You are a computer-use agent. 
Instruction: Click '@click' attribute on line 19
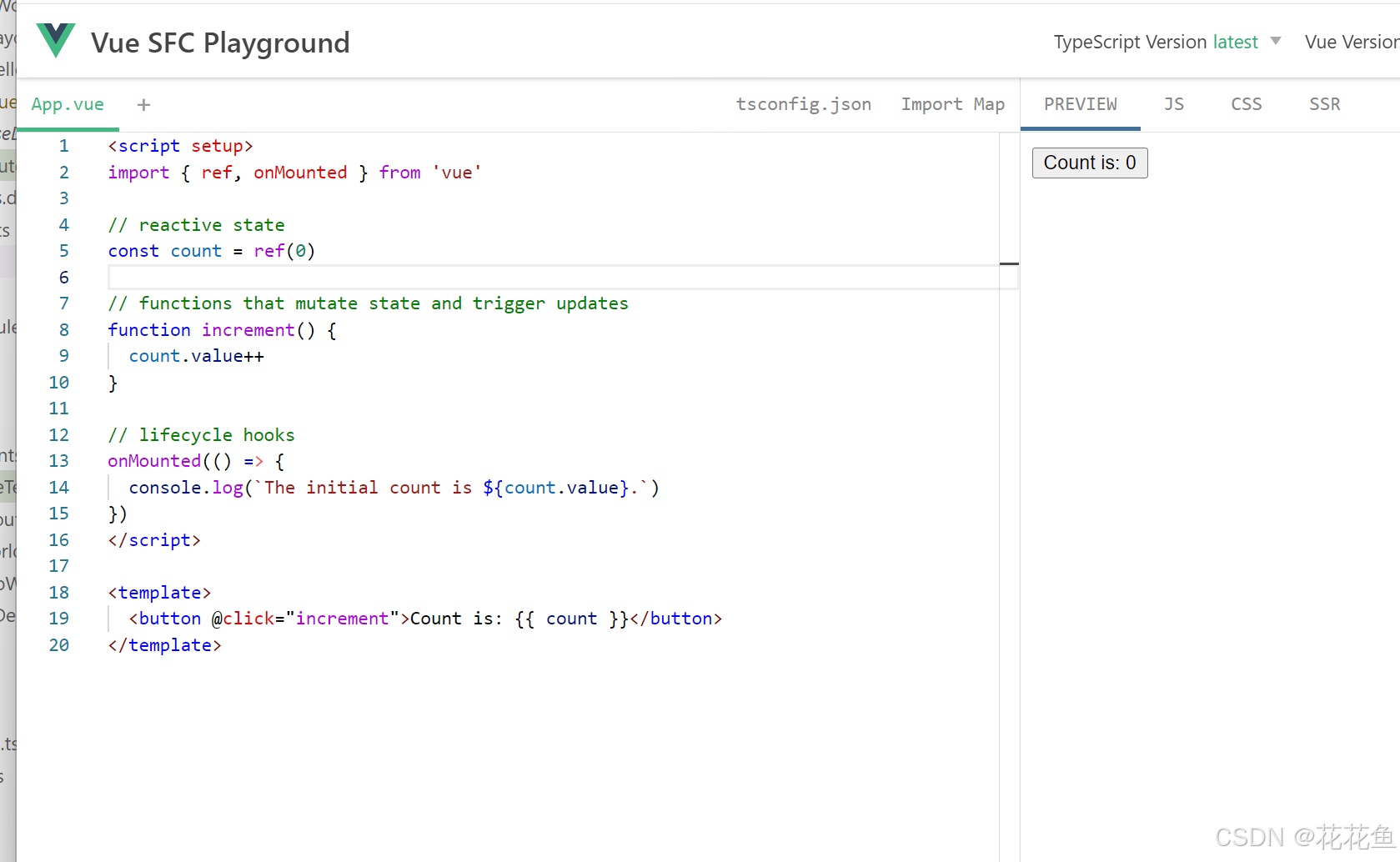tap(243, 619)
